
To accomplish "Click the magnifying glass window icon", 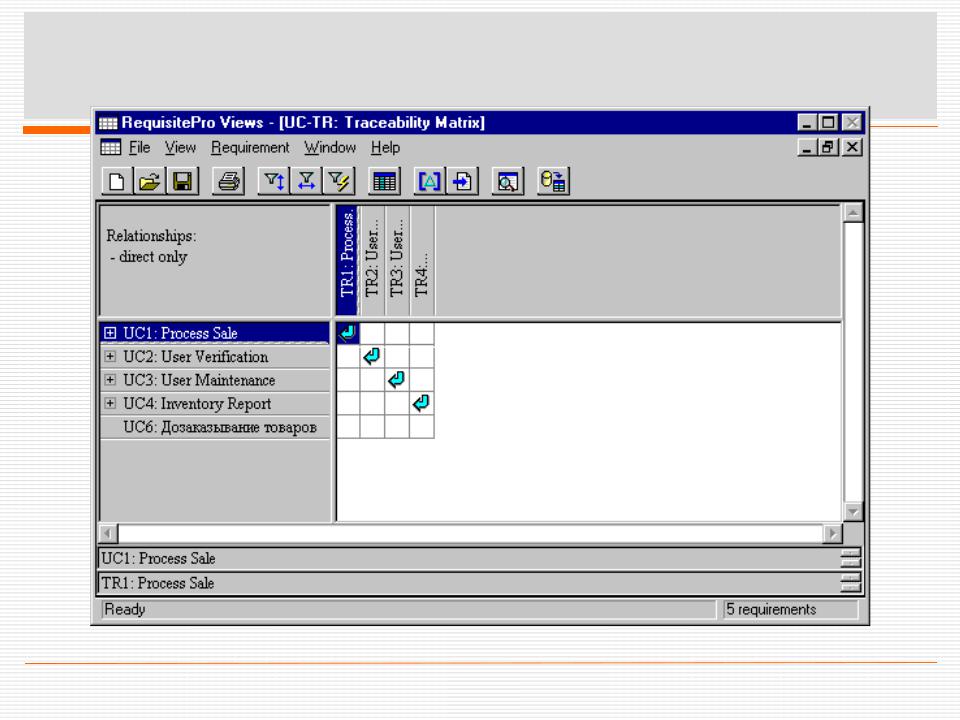I will click(x=508, y=181).
